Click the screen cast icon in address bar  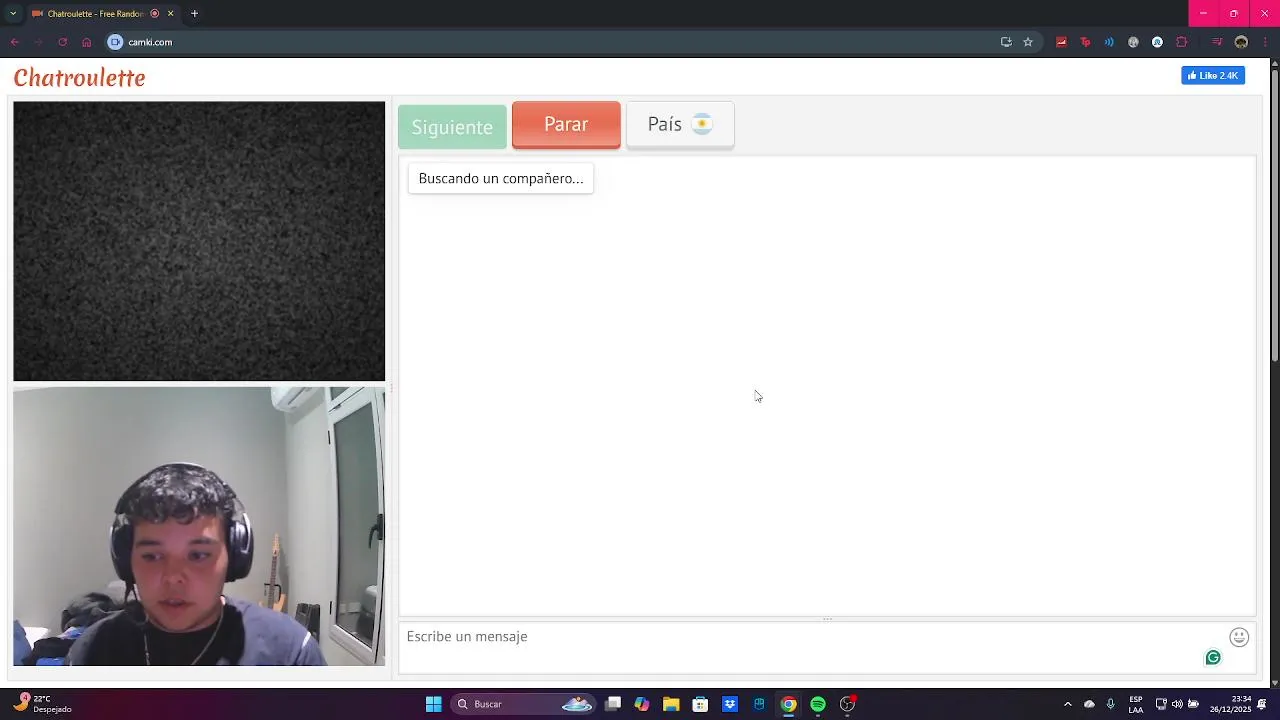(x=1006, y=42)
